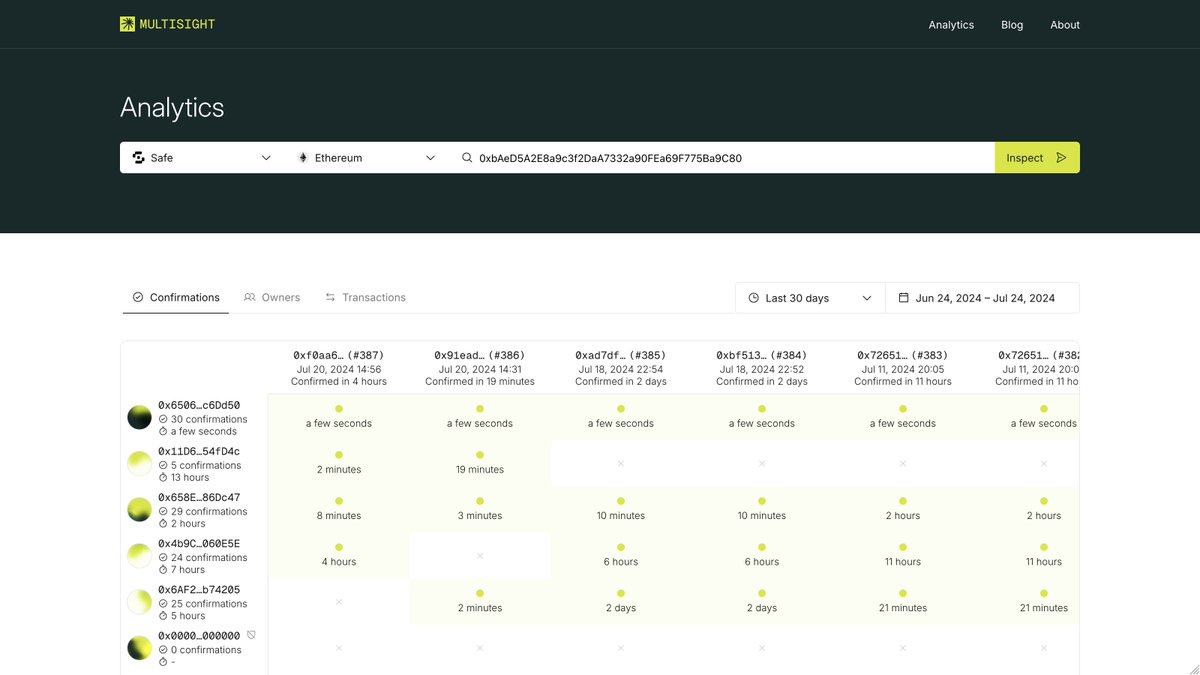Open the Analytics navigation link
The width and height of the screenshot is (1200, 675).
pyautogui.click(x=951, y=25)
